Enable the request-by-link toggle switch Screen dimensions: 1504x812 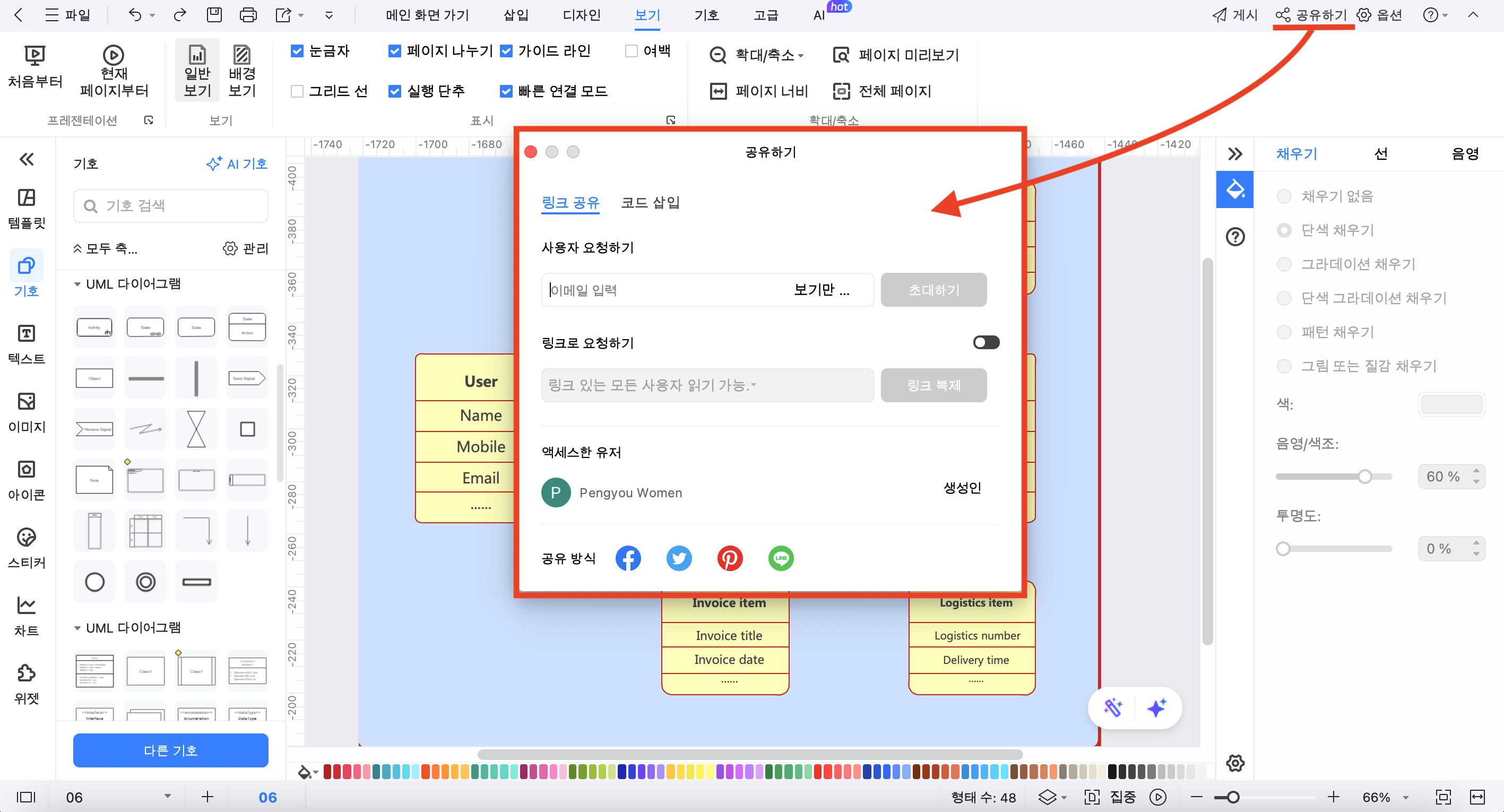[x=986, y=342]
